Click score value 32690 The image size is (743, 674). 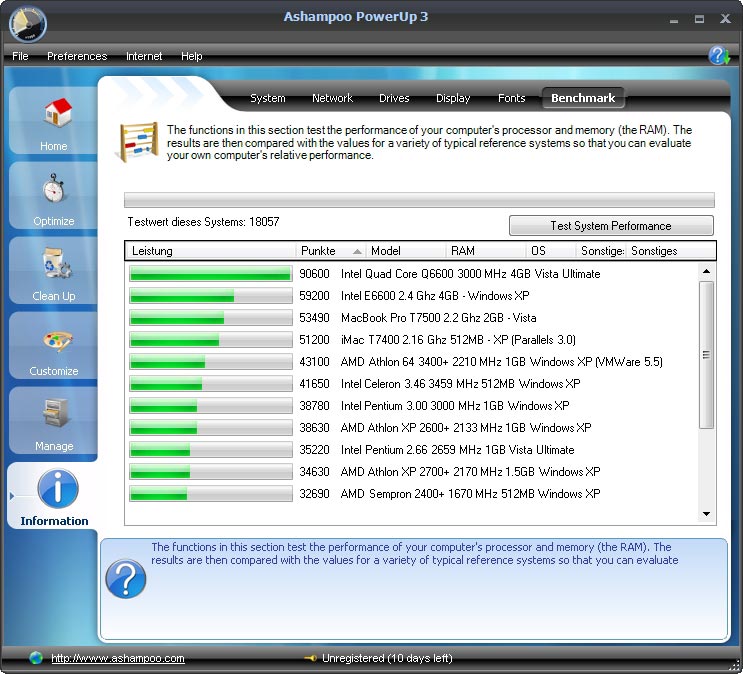pos(314,494)
